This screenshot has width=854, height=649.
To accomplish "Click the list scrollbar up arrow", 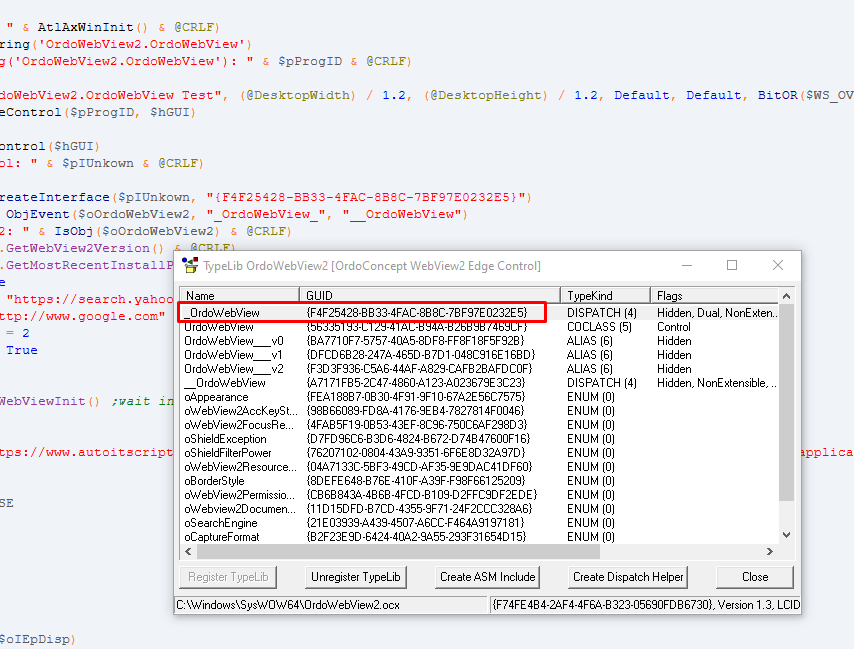I will 786,296.
